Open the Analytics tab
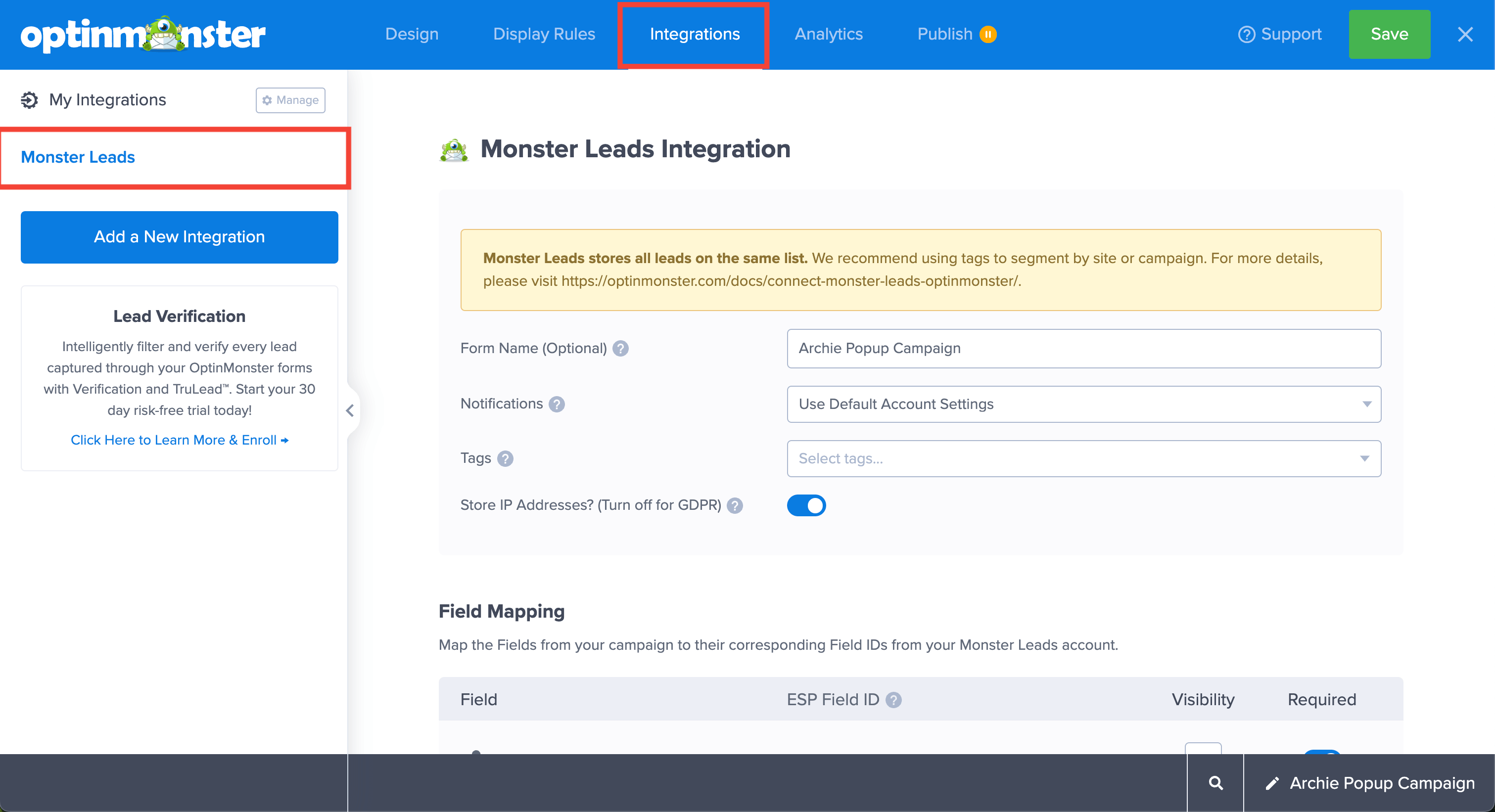Viewport: 1495px width, 812px height. (828, 34)
